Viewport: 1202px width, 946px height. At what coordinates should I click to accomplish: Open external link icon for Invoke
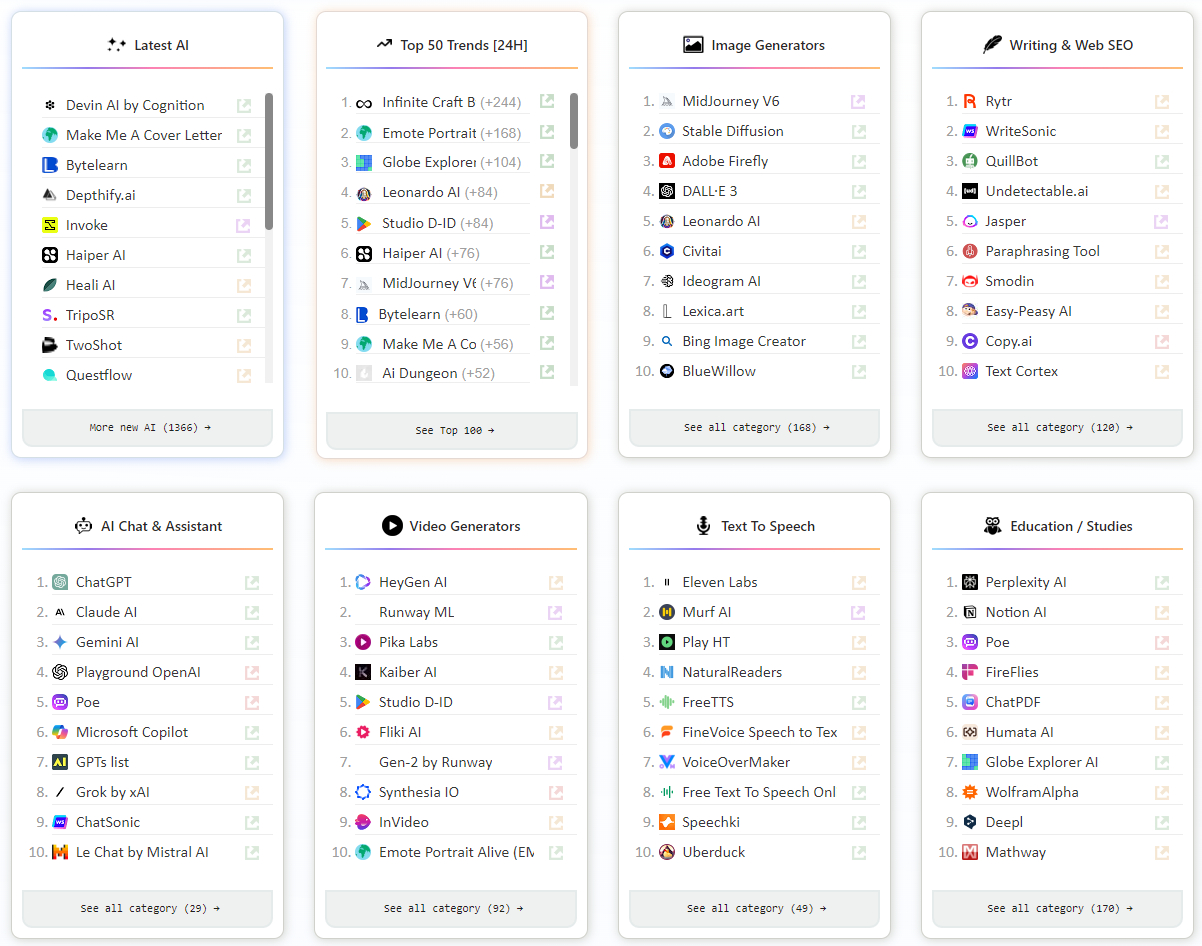click(x=244, y=226)
